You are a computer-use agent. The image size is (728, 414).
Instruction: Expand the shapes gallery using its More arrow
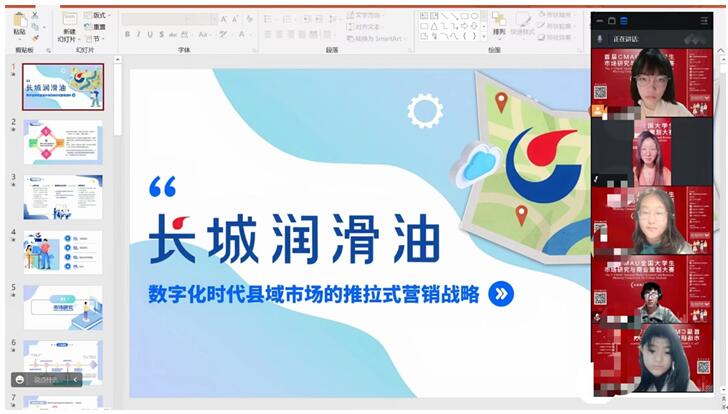click(483, 36)
